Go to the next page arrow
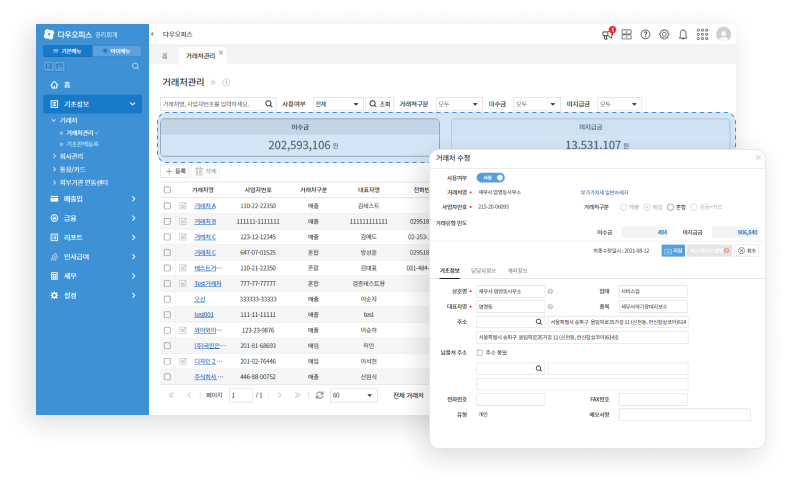Screen dimensions: 791x486 (x=279, y=395)
